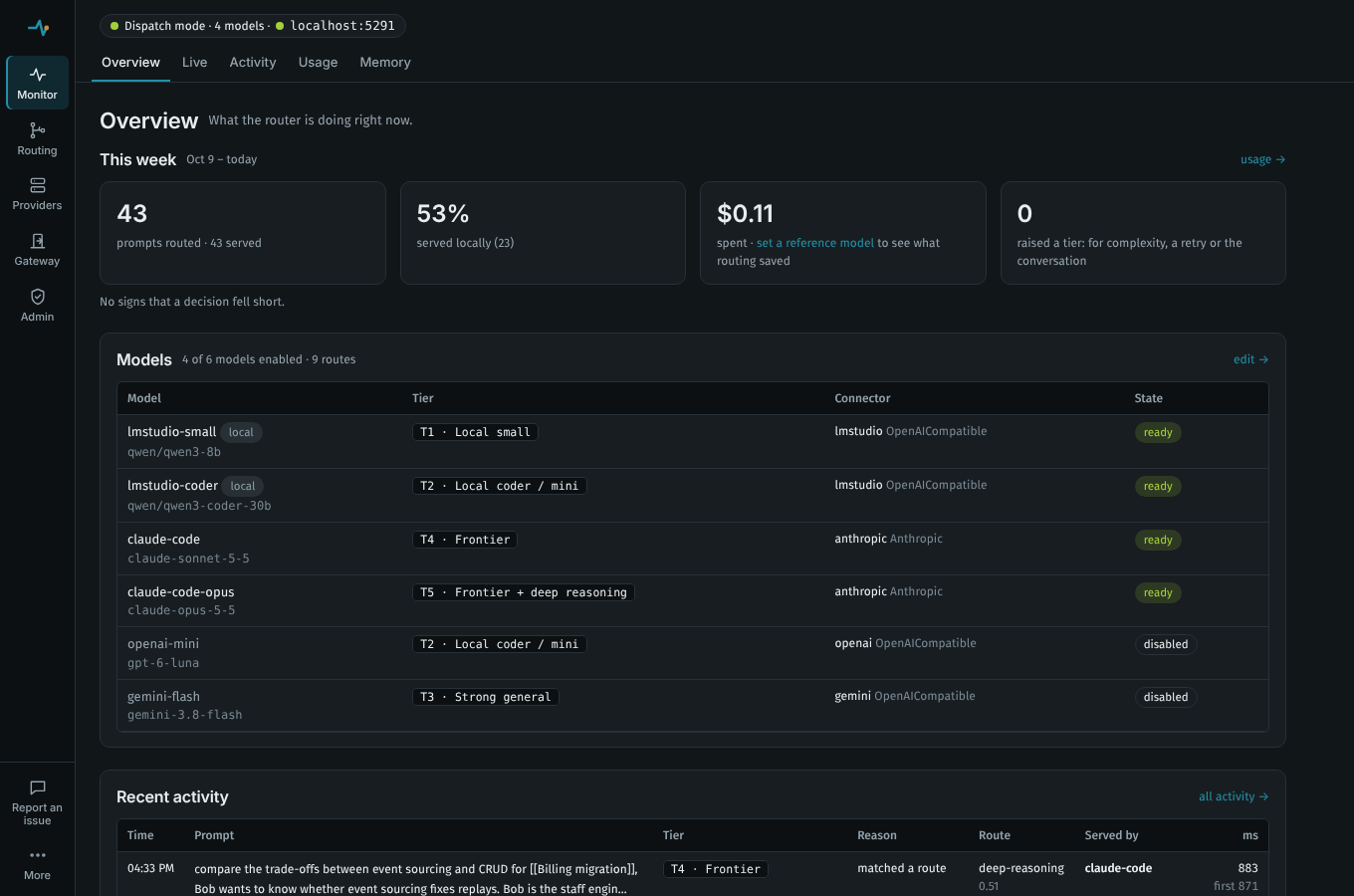Click the Served by claude-code cell
This screenshot has height=896, width=1354.
(x=1118, y=868)
